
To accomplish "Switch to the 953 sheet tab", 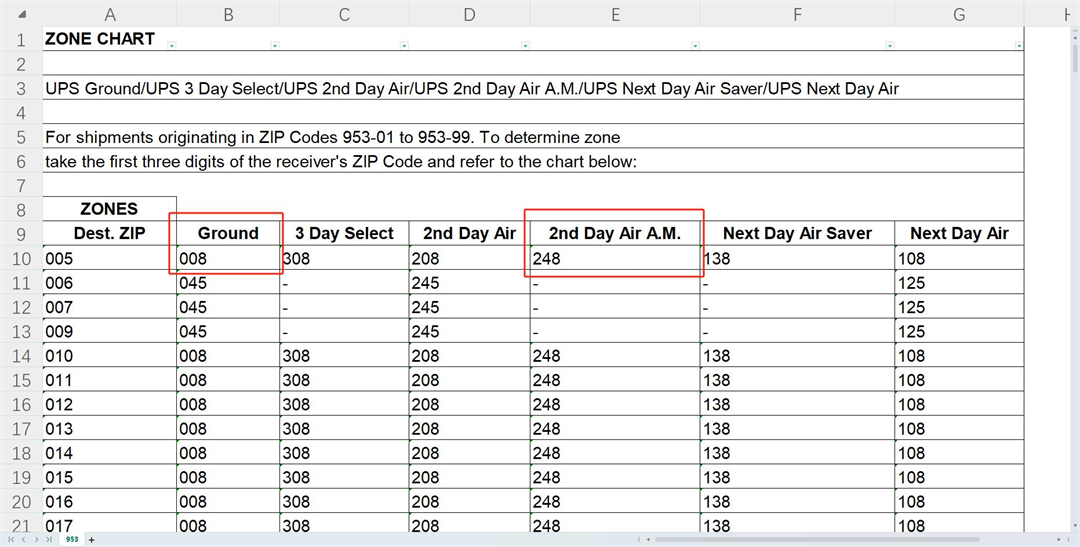I will pyautogui.click(x=72, y=539).
